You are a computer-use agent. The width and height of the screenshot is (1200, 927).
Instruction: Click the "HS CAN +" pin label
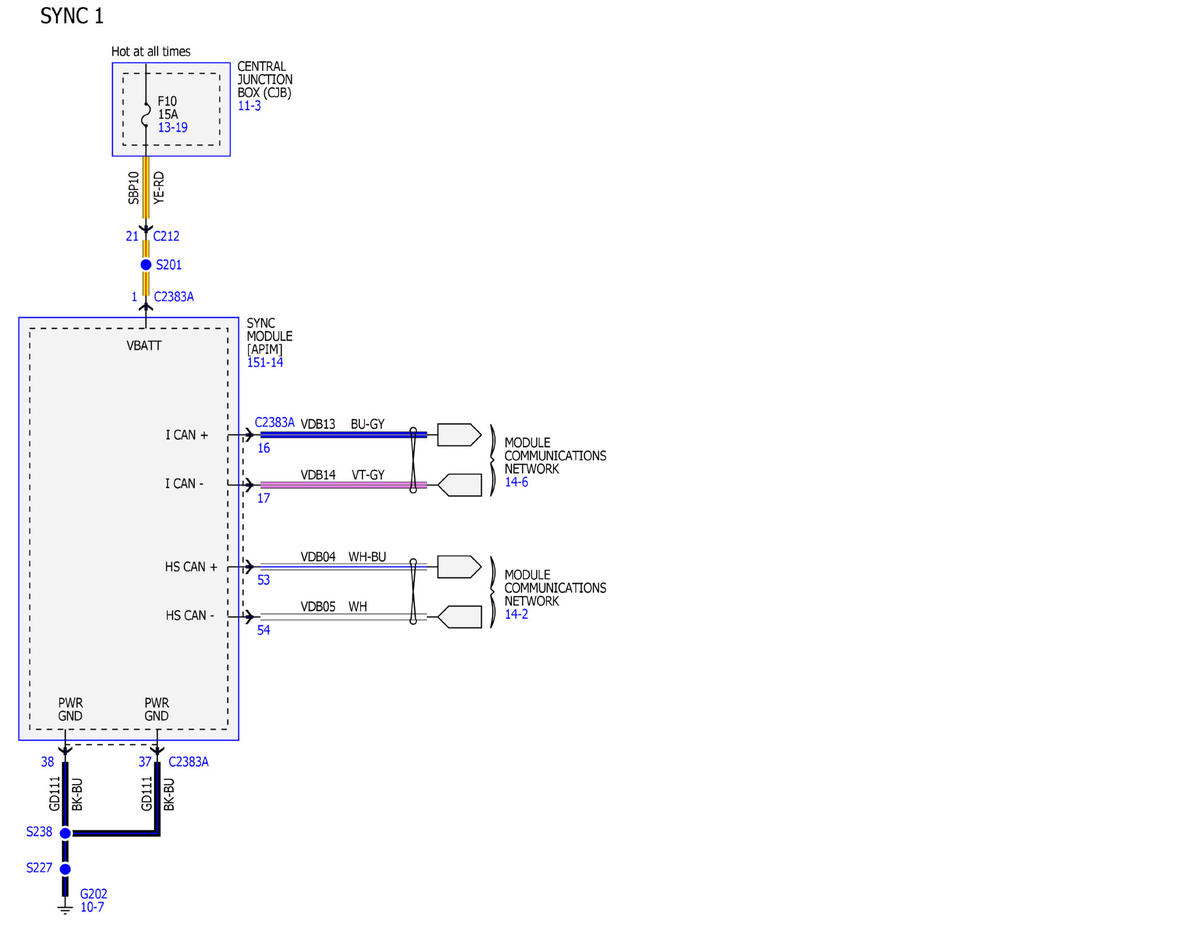(191, 567)
